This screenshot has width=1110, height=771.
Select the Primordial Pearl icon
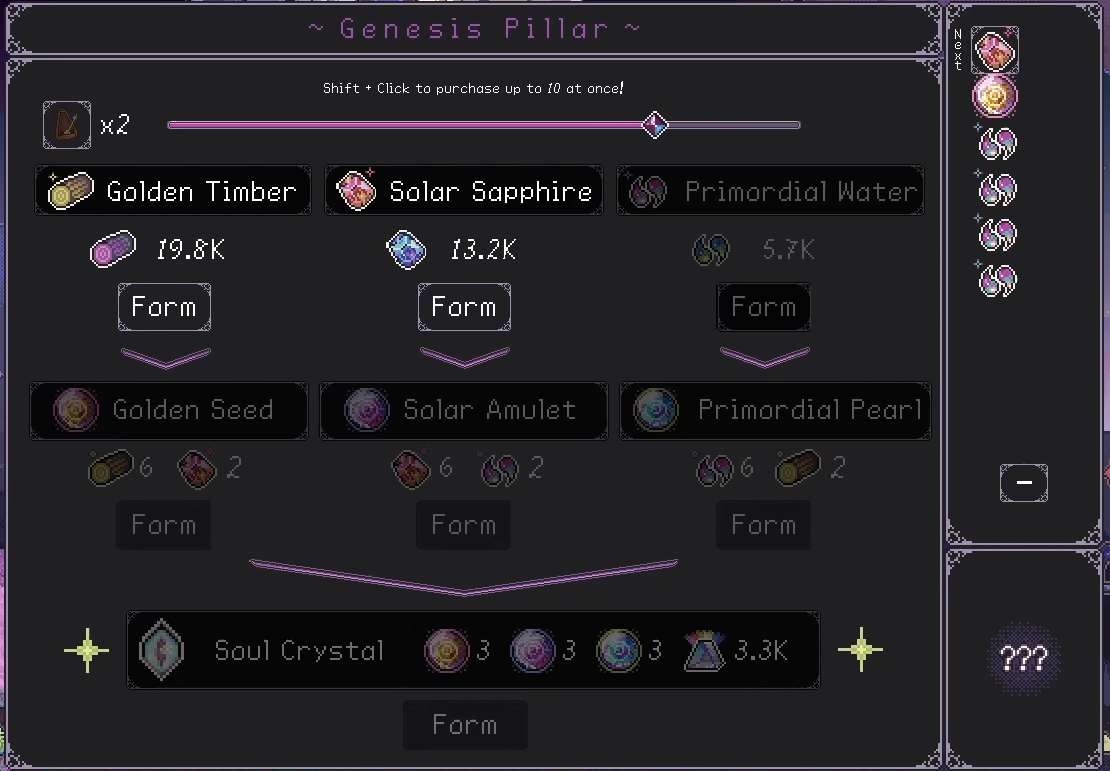point(655,410)
